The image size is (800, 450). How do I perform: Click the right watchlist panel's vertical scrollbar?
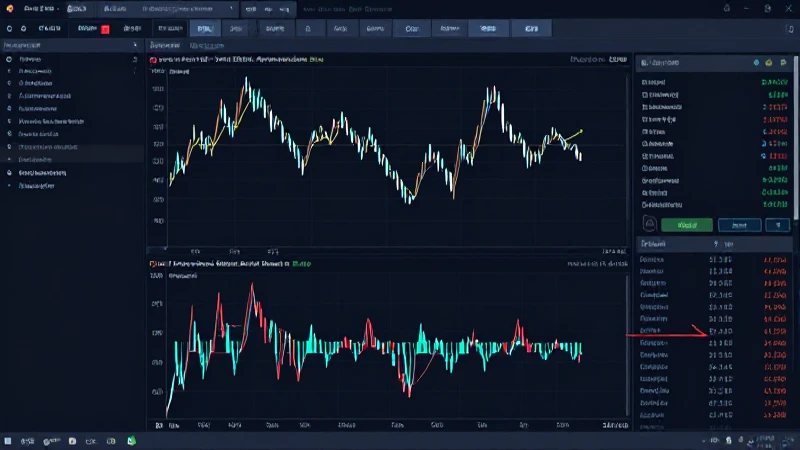(x=796, y=138)
